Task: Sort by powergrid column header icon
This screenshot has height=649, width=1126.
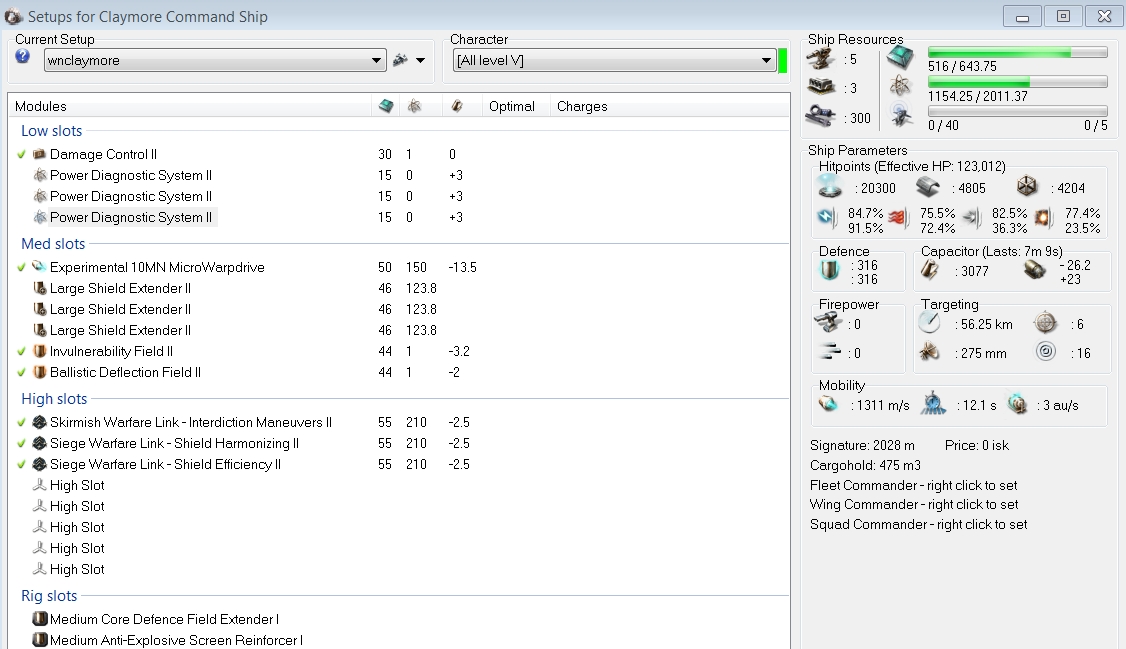Action: pyautogui.click(x=414, y=106)
